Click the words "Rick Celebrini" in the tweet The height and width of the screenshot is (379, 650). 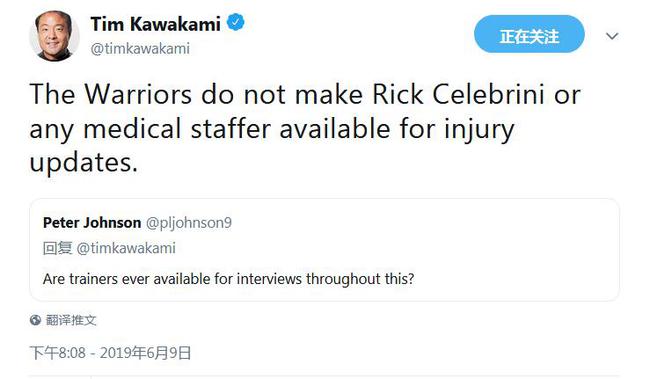[458, 94]
